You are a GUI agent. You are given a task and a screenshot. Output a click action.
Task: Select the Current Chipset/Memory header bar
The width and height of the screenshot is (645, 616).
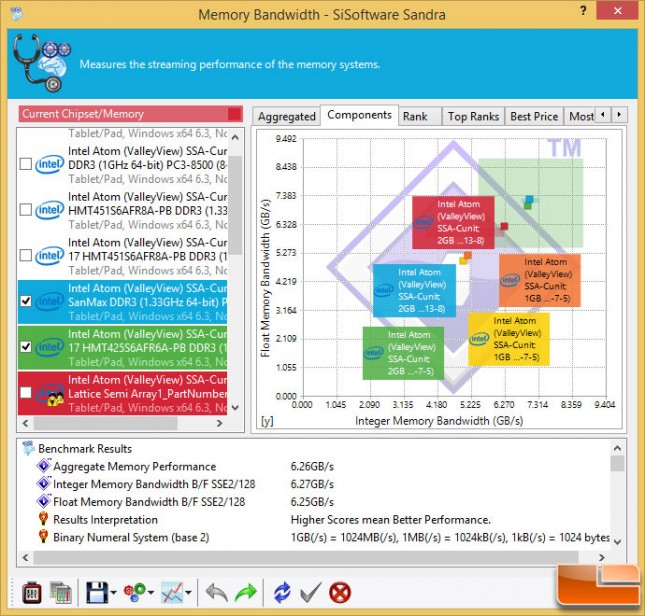[x=130, y=114]
